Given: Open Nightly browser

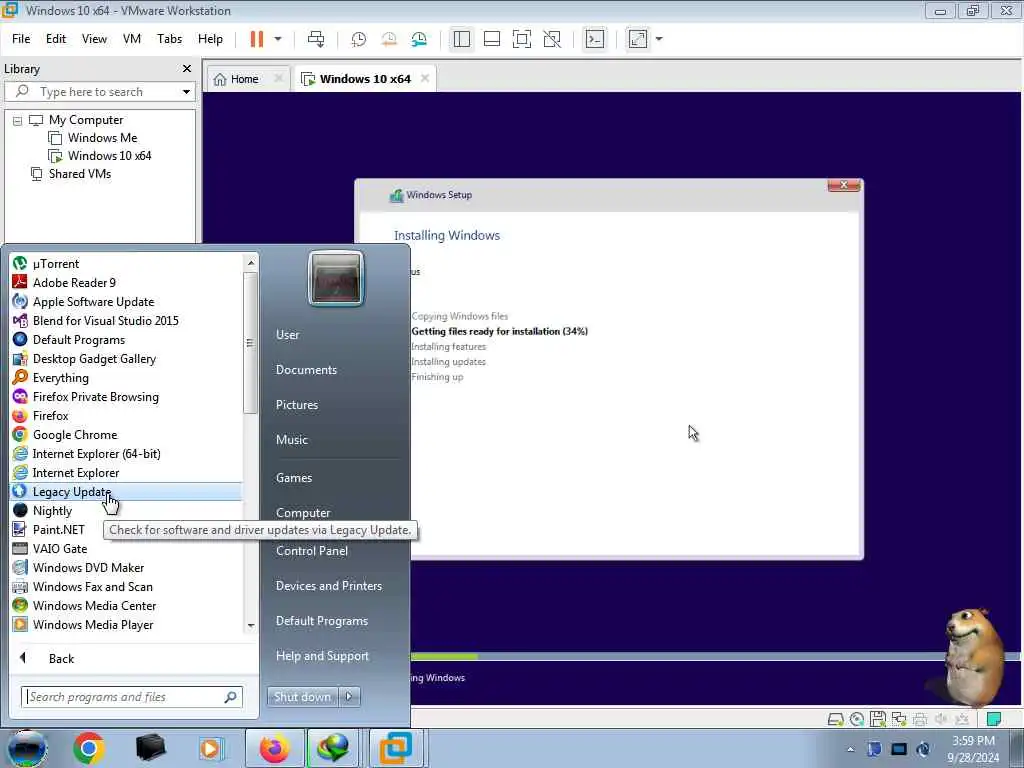Looking at the screenshot, I should click(x=125, y=511).
